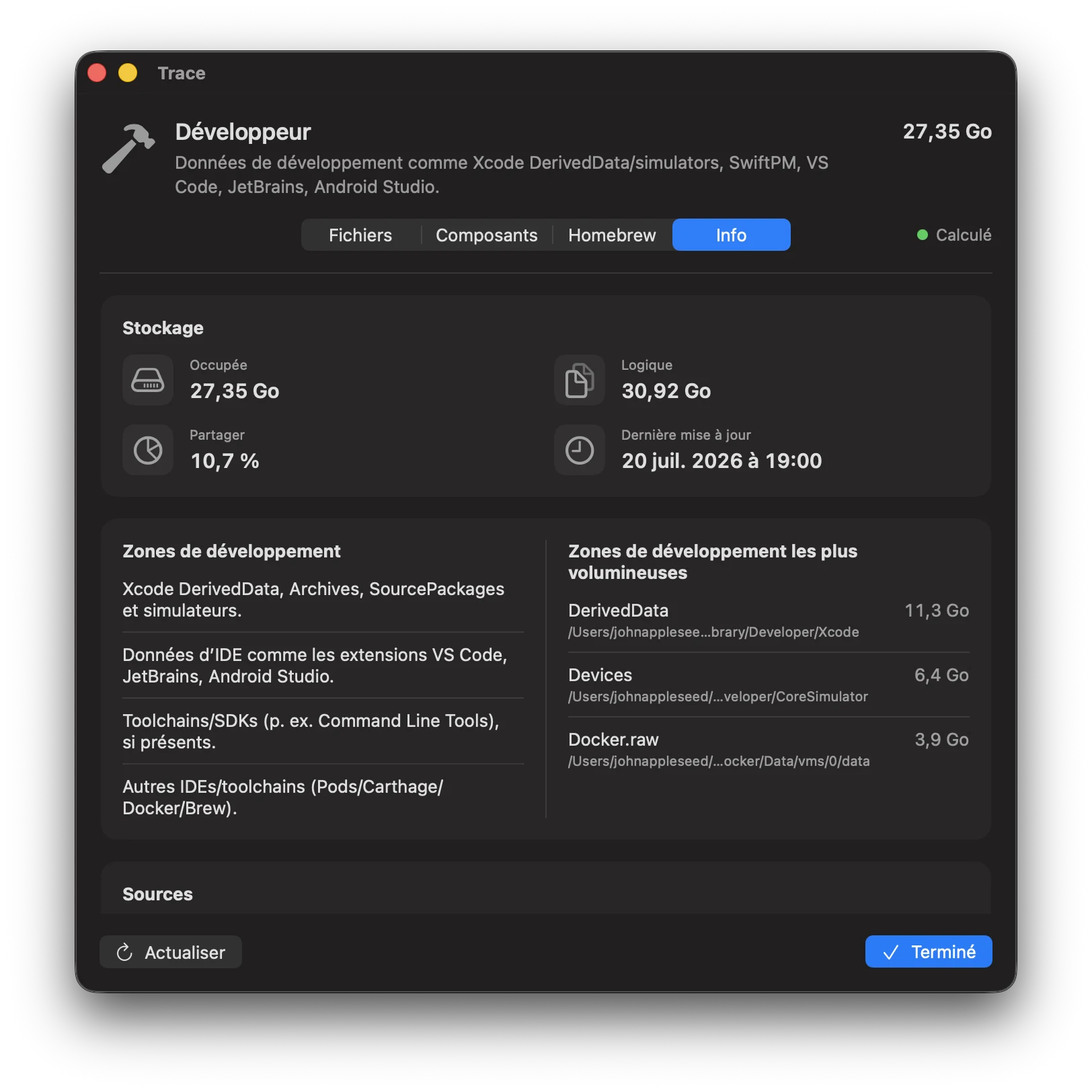This screenshot has width=1092, height=1092.
Task: Click the checkmark icon in Terminé
Action: pyautogui.click(x=891, y=952)
